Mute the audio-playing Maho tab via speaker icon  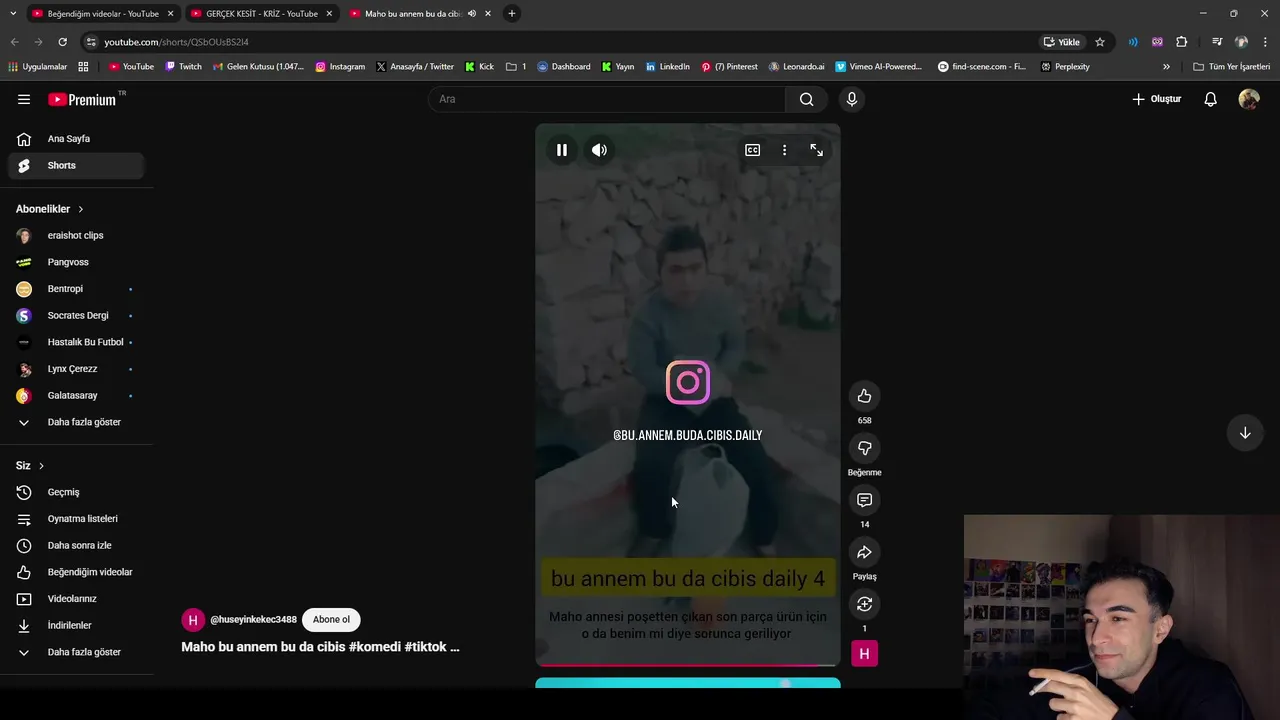click(x=471, y=14)
